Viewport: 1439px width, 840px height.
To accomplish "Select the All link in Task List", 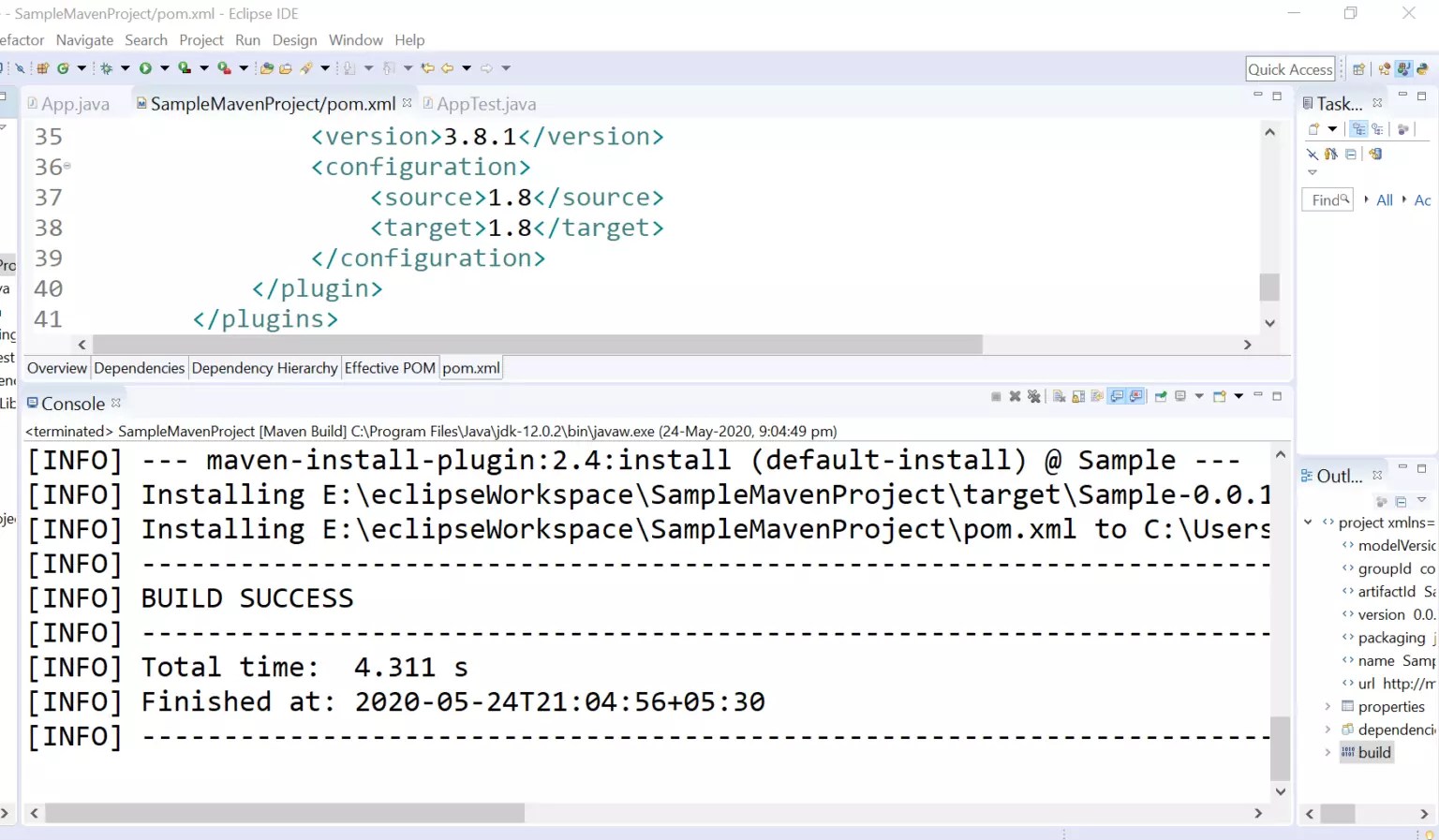I will coord(1385,199).
